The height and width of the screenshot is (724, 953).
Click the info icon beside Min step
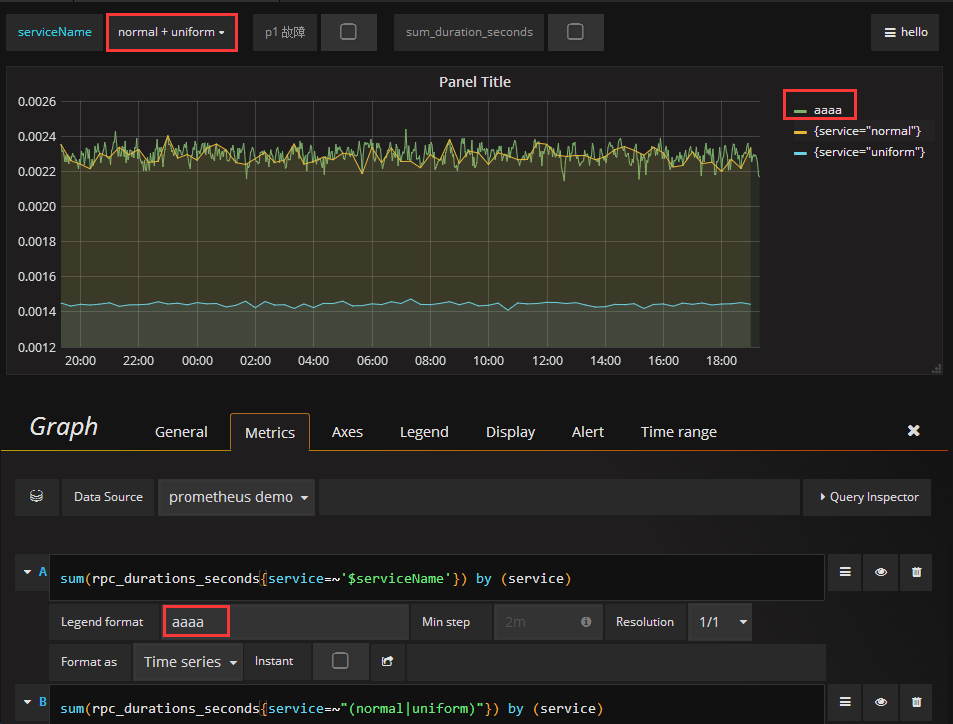[x=584, y=621]
